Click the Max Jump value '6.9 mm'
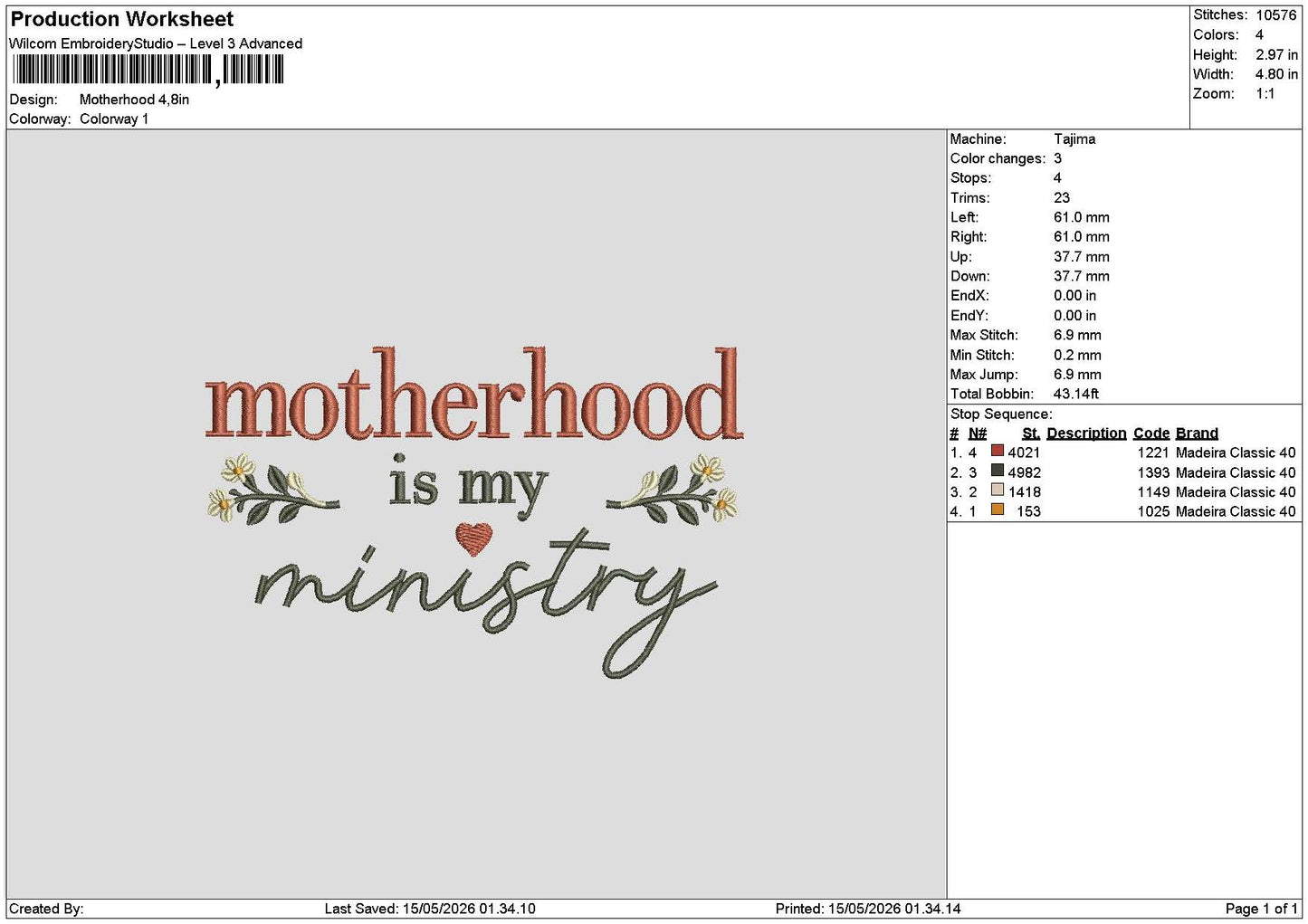This screenshot has height=924, width=1308. pos(1077,374)
